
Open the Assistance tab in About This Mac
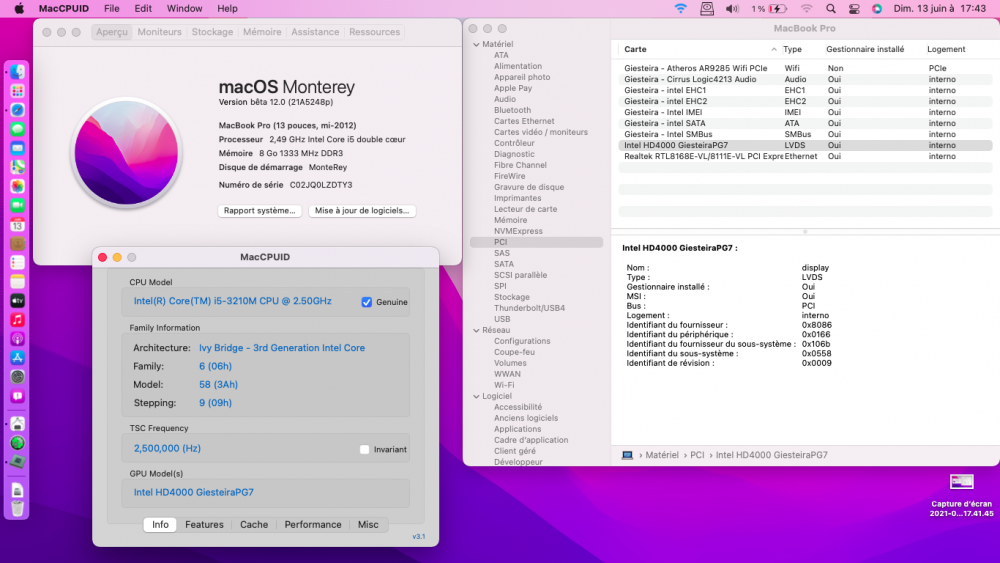[315, 32]
